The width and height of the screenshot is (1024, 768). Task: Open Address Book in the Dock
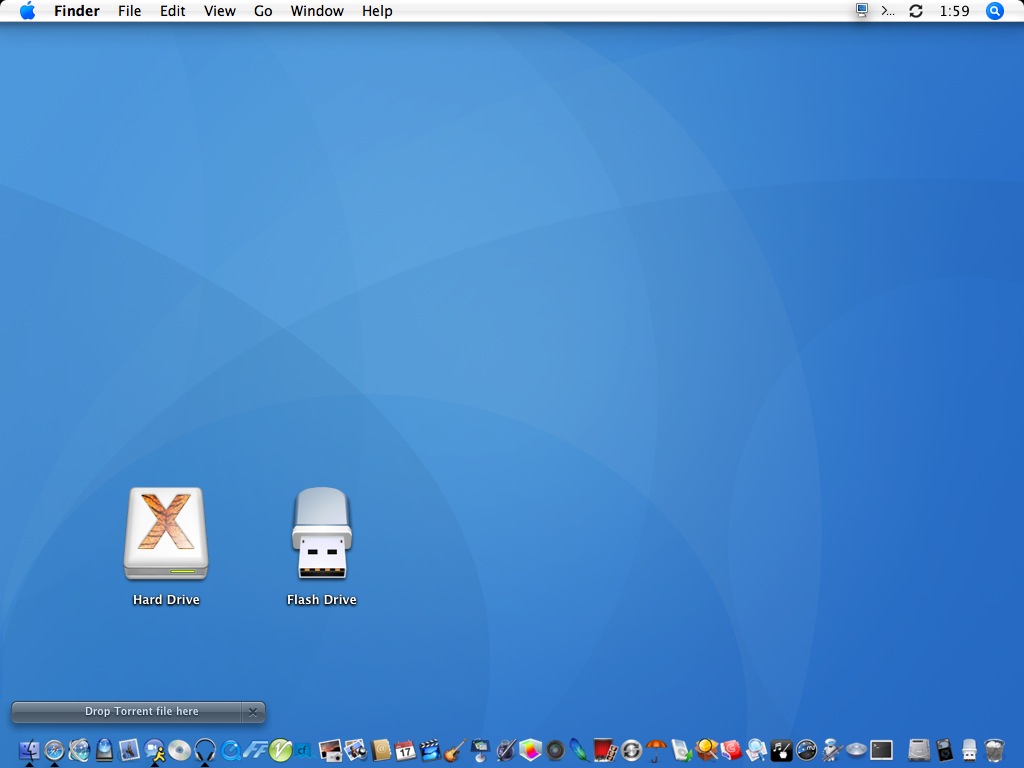tap(381, 750)
